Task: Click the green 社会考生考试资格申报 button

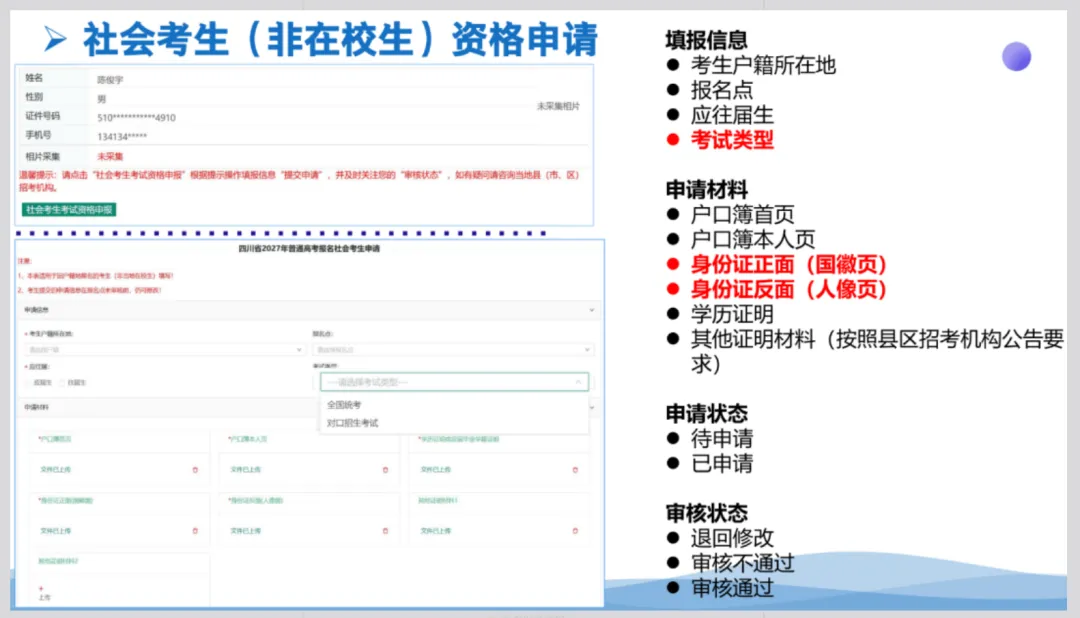Action: coord(69,209)
